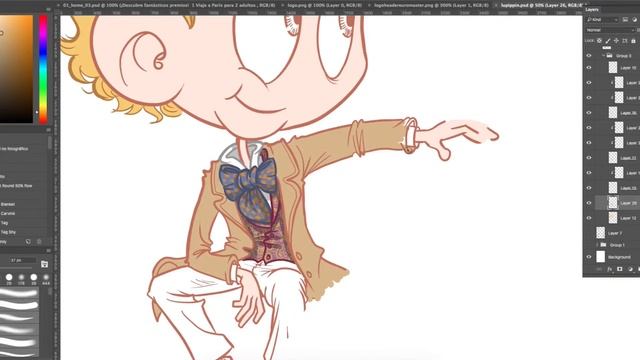Show Group 1 via its visibility box
The width and height of the screenshot is (640, 360).
(x=589, y=245)
